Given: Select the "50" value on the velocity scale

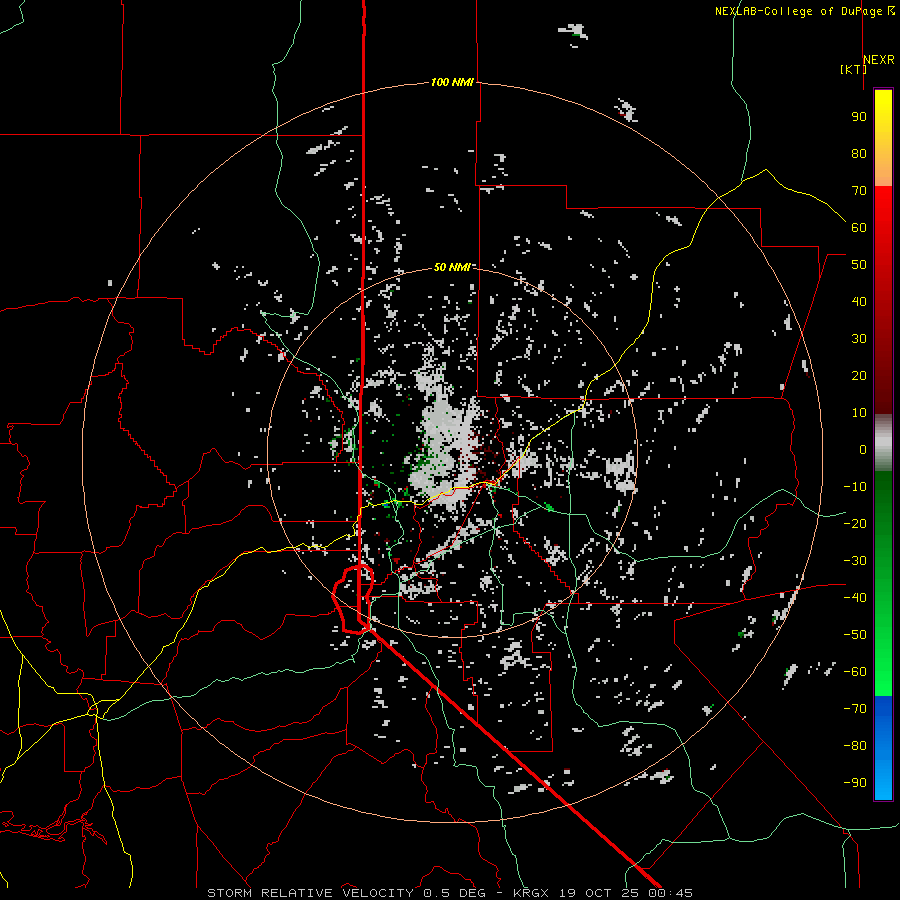Looking at the screenshot, I should (x=859, y=265).
